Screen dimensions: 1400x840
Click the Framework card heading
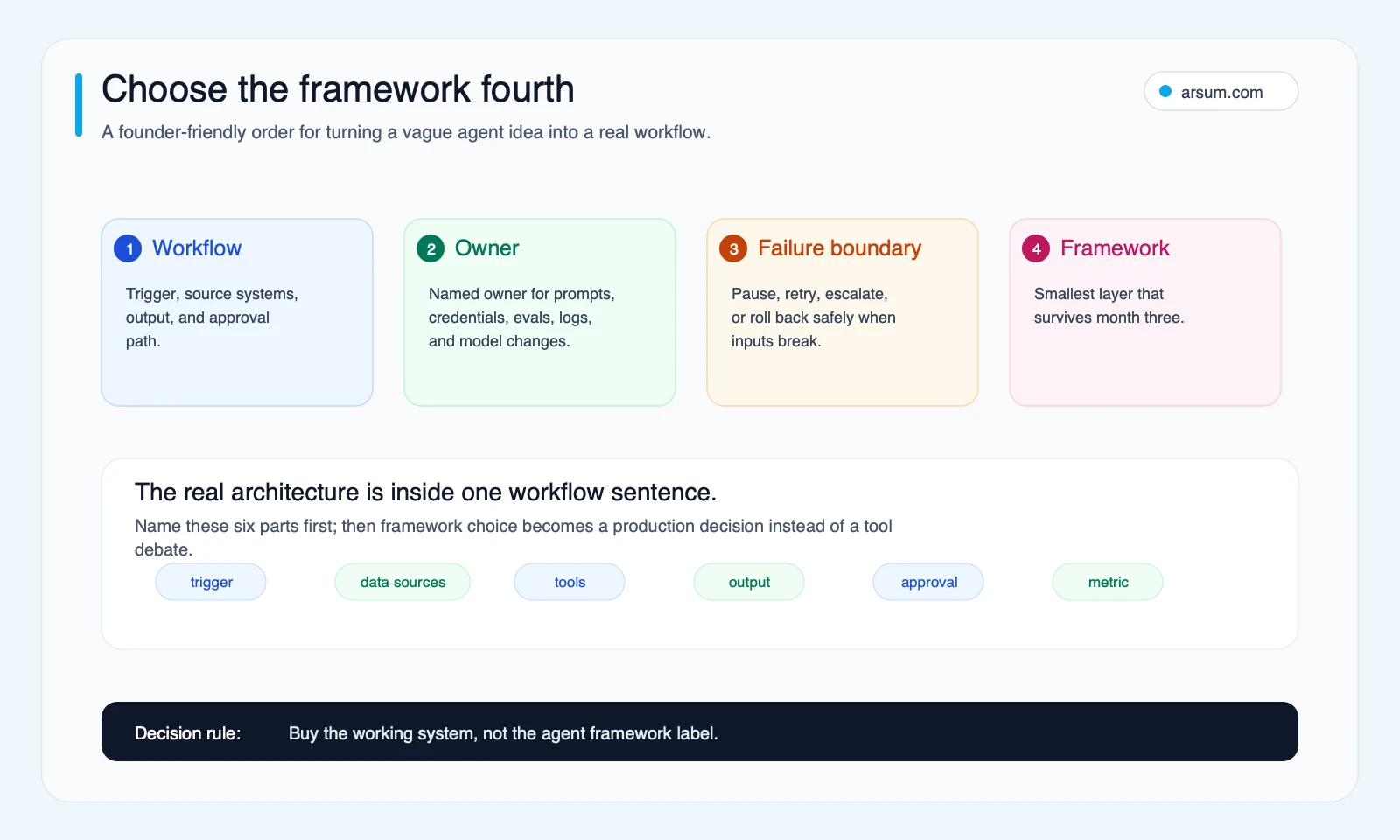pyautogui.click(x=1115, y=248)
